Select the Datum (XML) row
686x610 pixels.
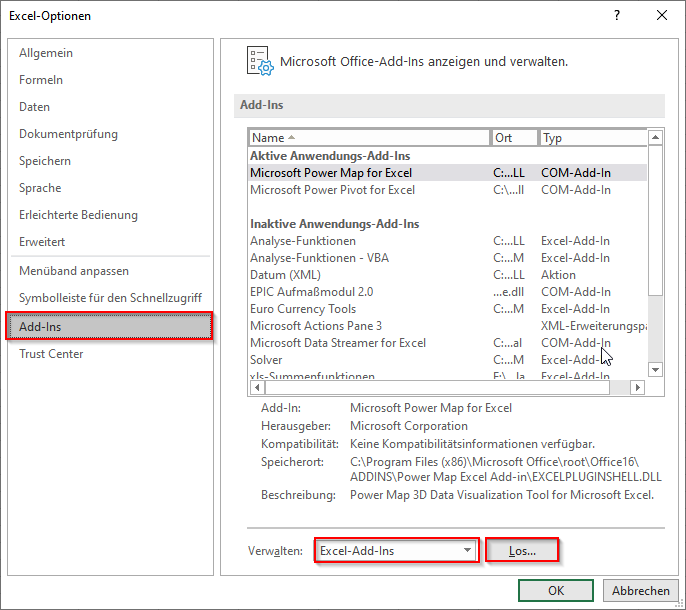click(x=448, y=275)
